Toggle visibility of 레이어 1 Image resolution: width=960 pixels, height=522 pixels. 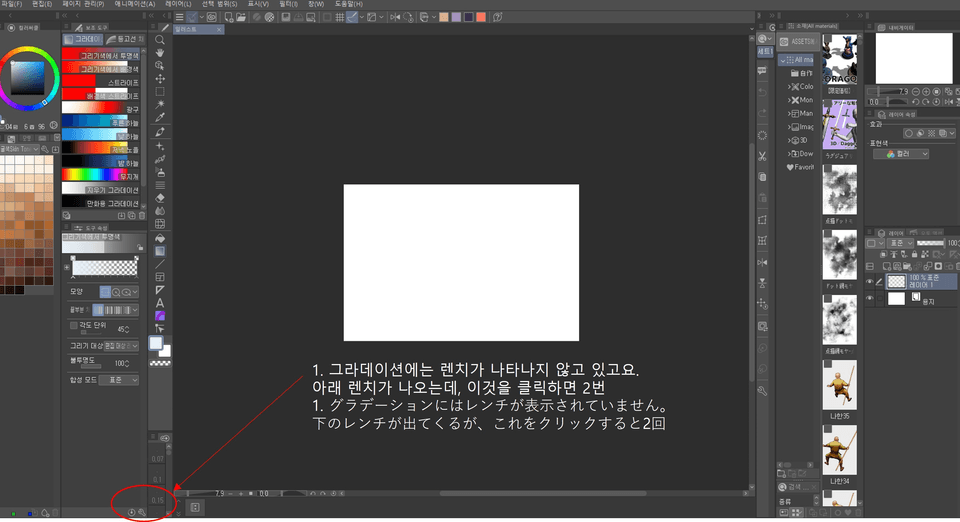coord(869,282)
